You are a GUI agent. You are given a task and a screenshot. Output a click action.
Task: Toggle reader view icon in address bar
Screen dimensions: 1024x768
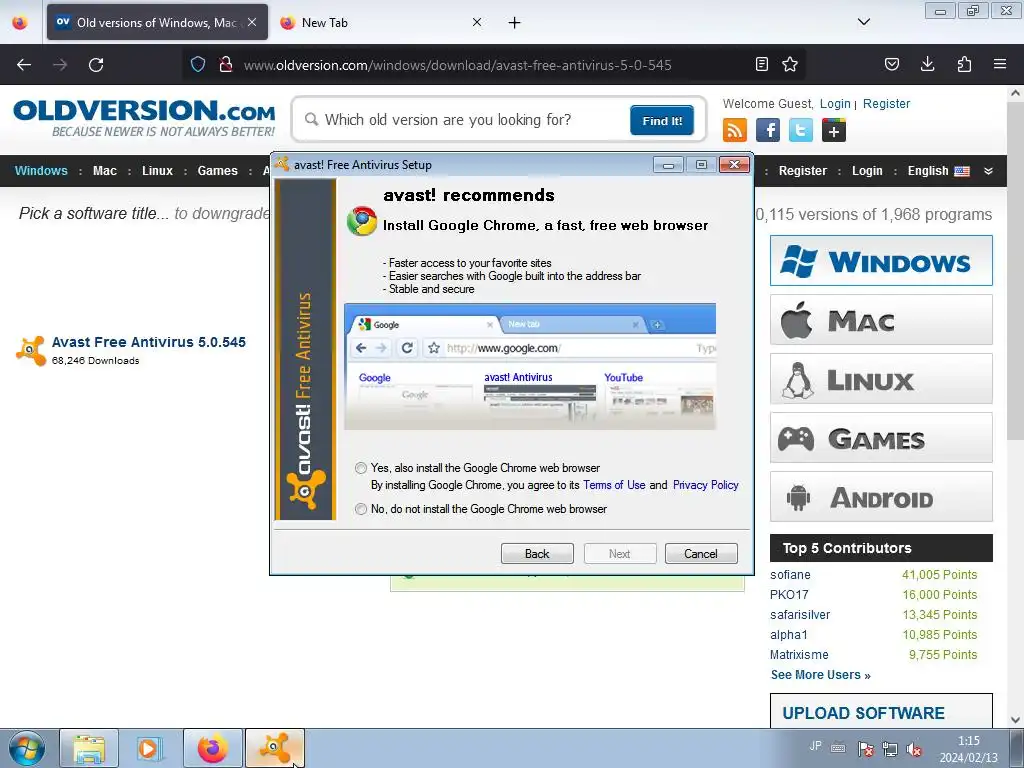click(x=761, y=64)
